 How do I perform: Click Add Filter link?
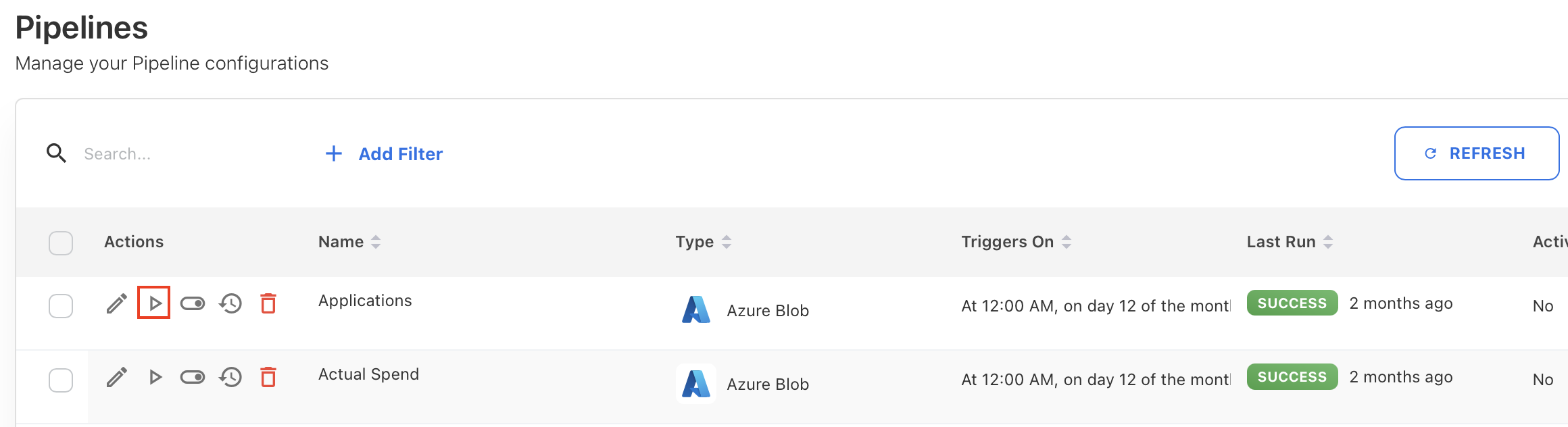pos(385,154)
